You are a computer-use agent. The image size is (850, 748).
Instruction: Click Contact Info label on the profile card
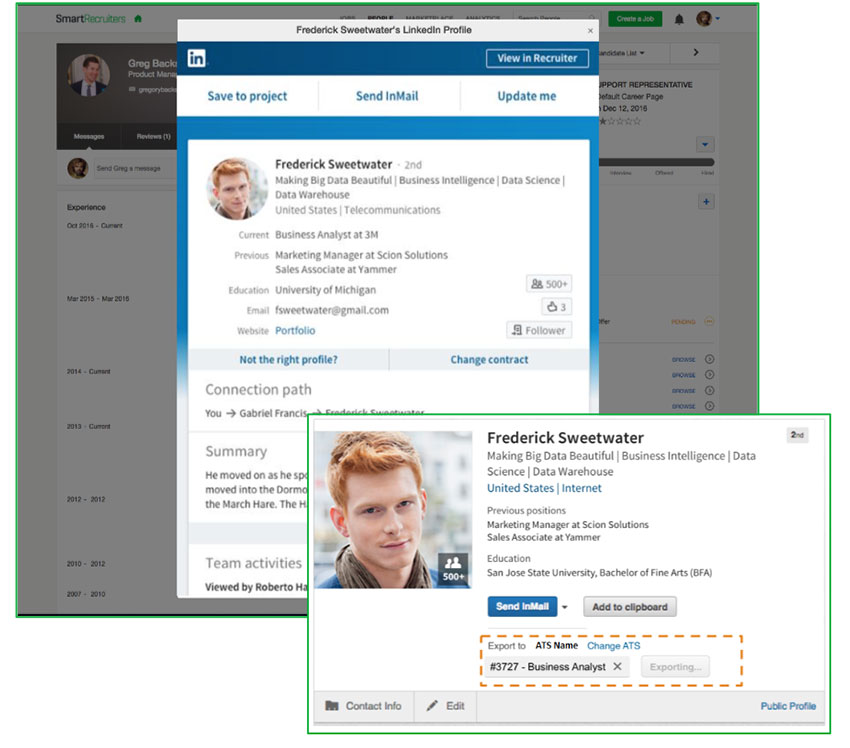pos(374,706)
